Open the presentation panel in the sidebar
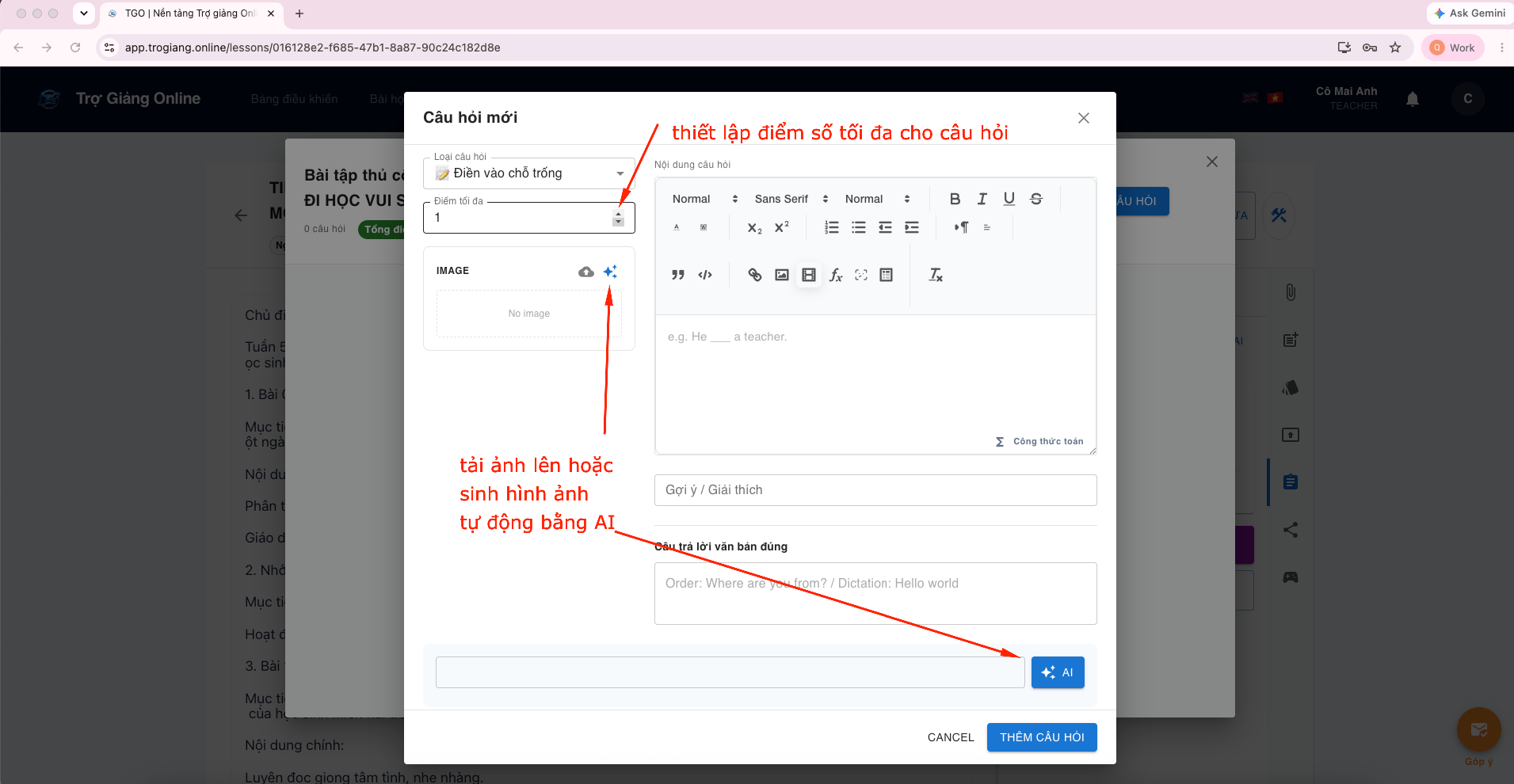Screen dimensions: 1514x784 pos(1291,435)
